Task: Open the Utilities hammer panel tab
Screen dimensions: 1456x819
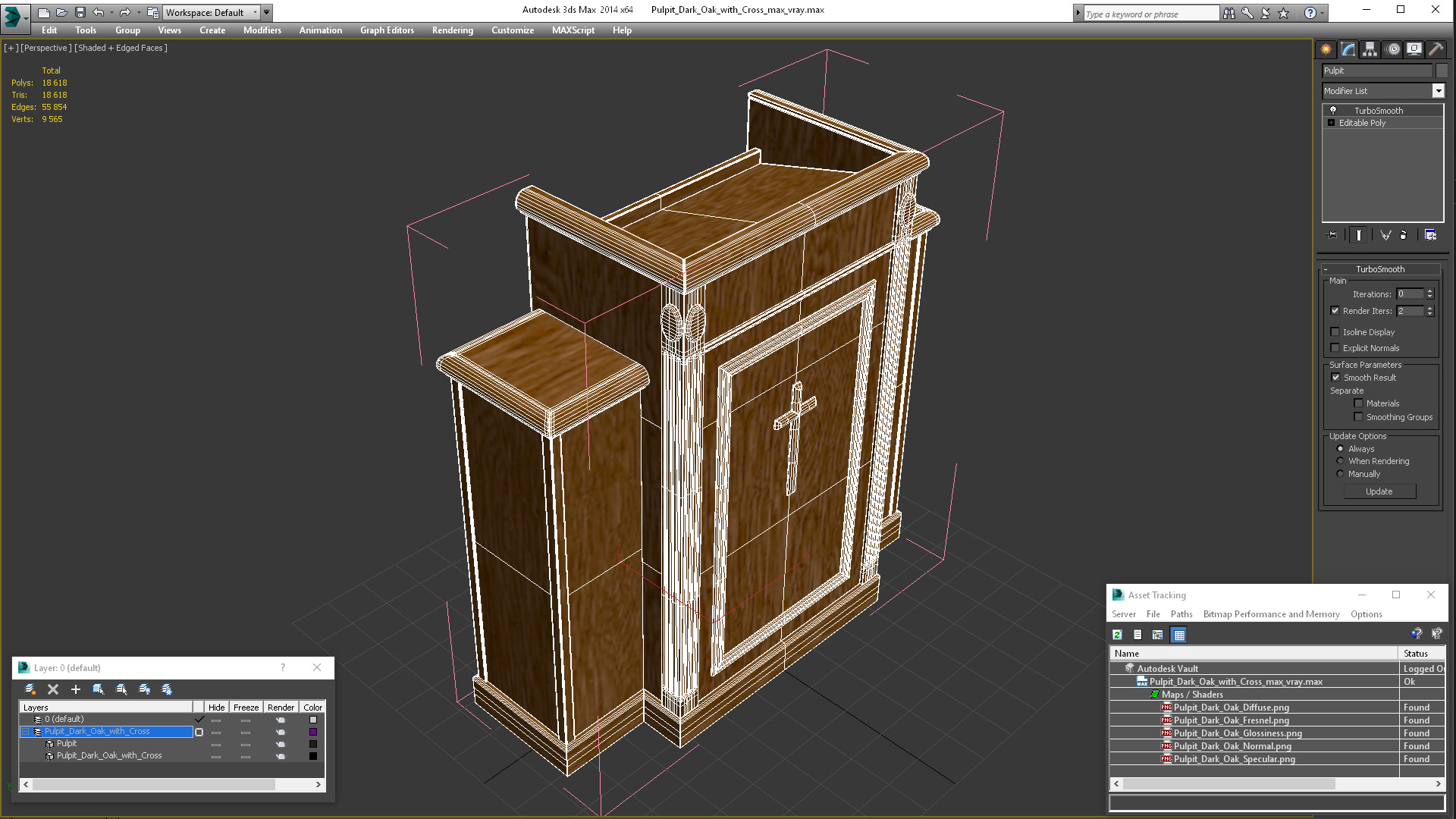Action: pos(1436,49)
